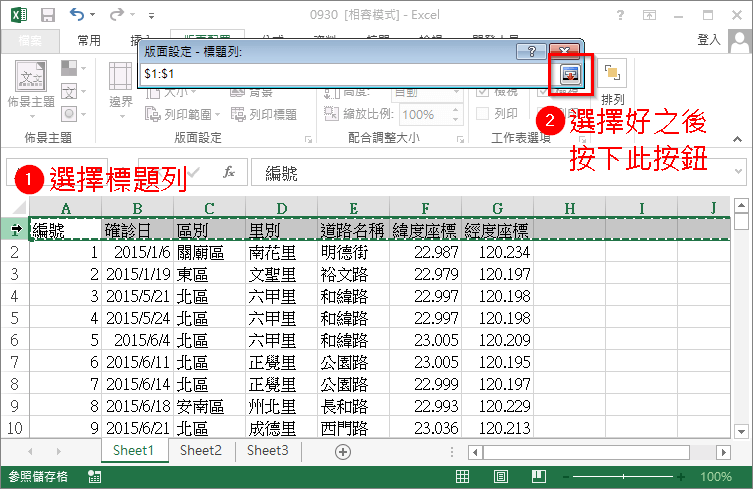Switch to Normal view icon
This screenshot has width=753, height=489.
pos(462,477)
